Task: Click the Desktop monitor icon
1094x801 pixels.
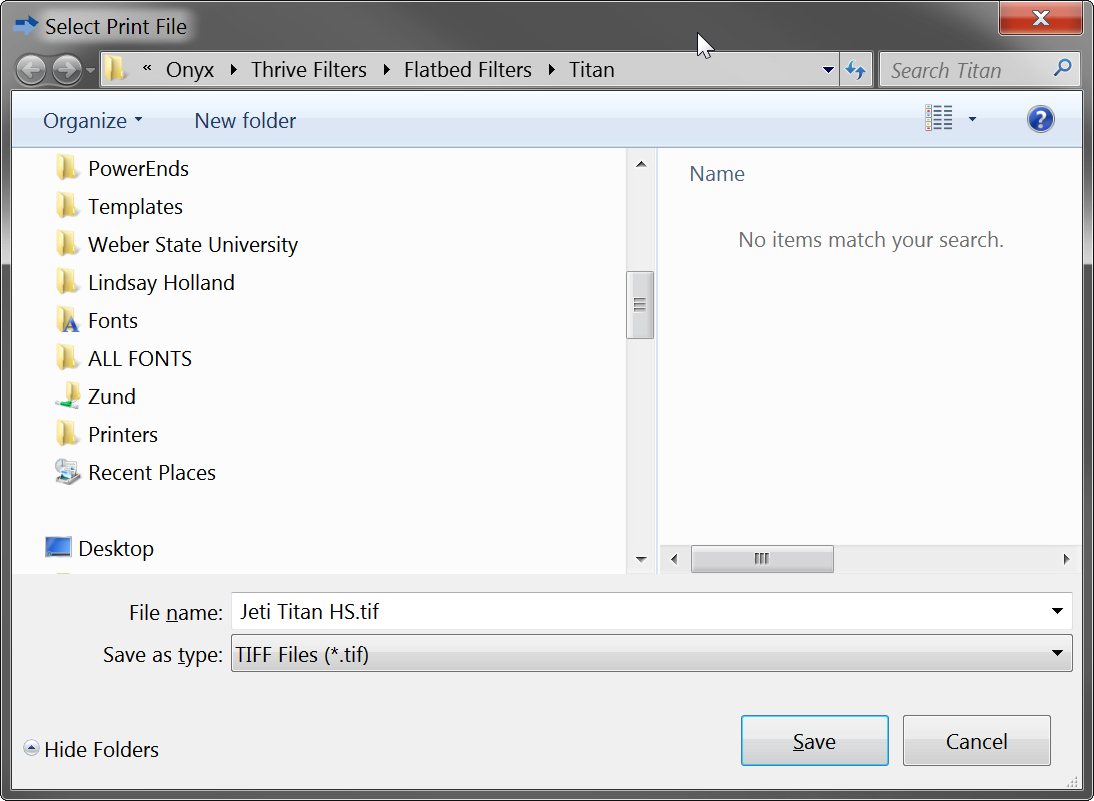Action: (x=58, y=547)
